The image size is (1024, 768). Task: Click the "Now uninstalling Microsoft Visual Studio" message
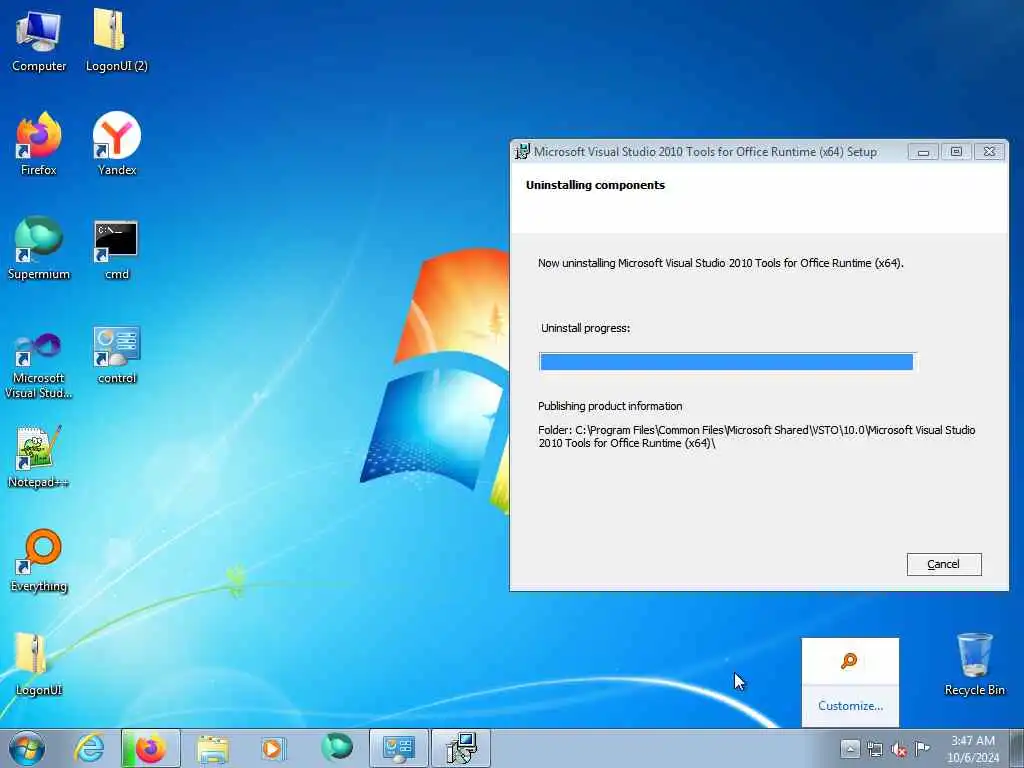pyautogui.click(x=721, y=263)
